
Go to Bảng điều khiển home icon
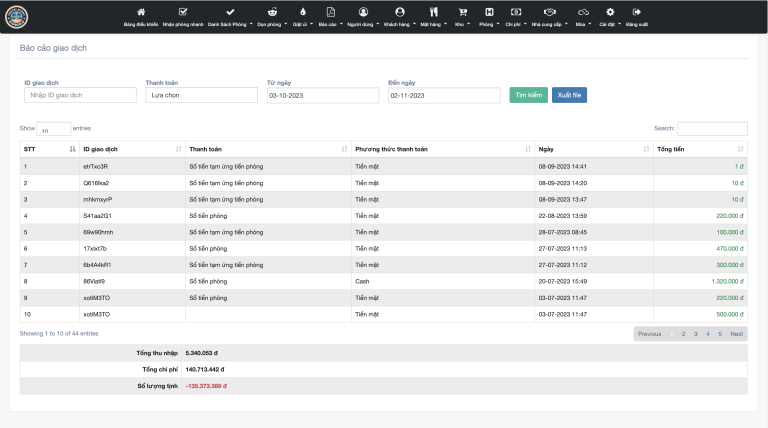coord(141,12)
